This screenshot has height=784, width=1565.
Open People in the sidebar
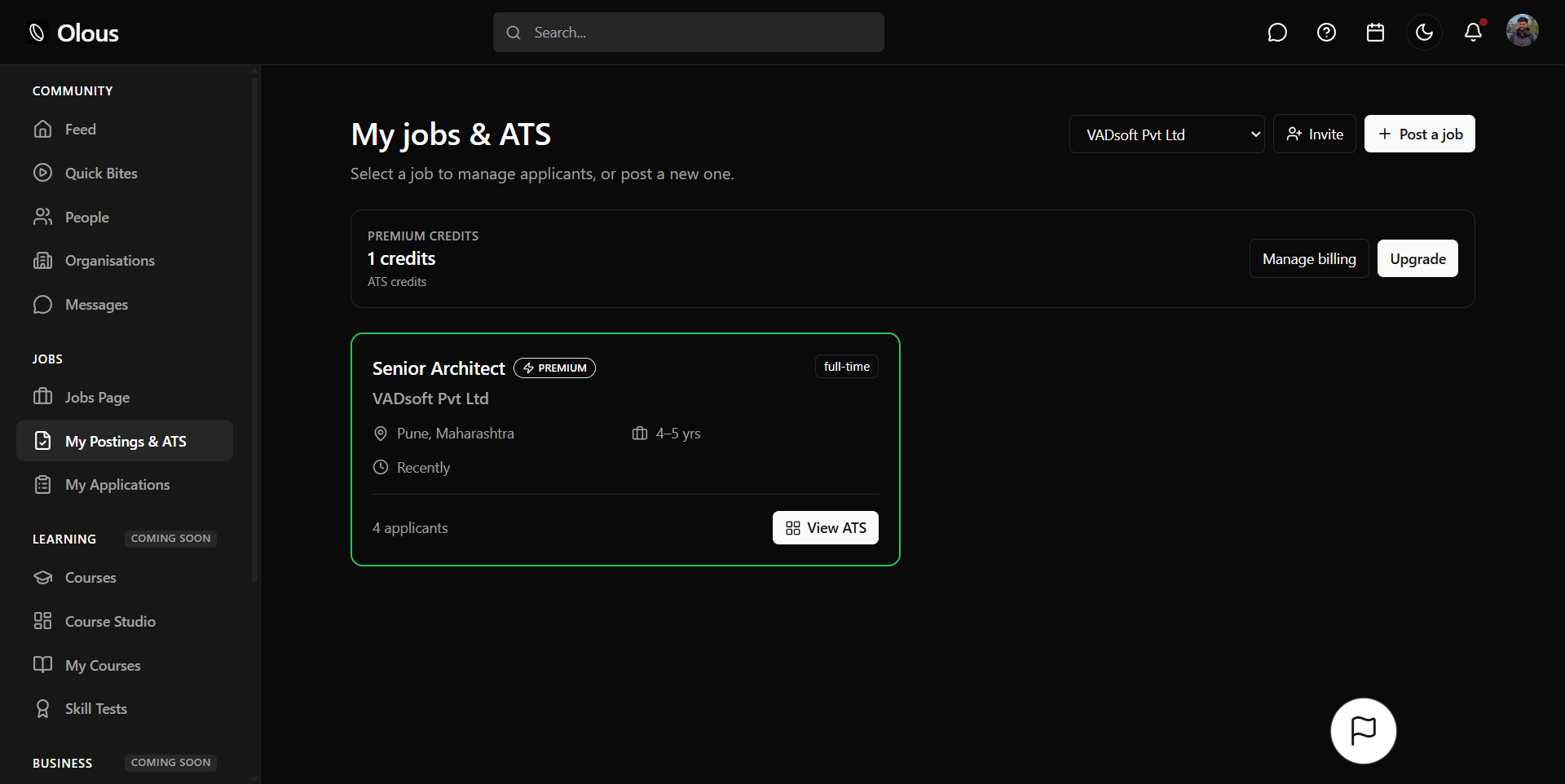pos(125,218)
